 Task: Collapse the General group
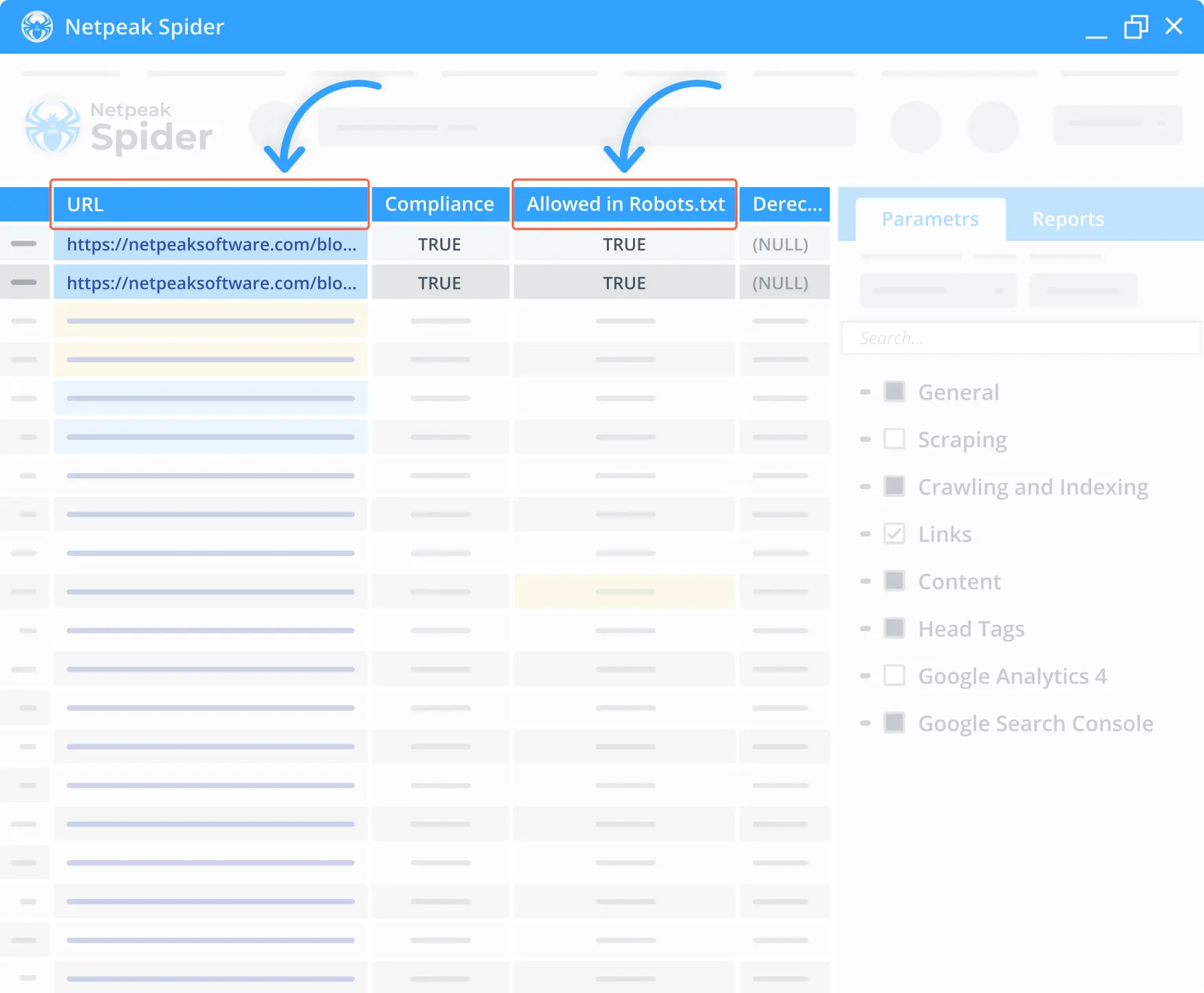tap(866, 392)
